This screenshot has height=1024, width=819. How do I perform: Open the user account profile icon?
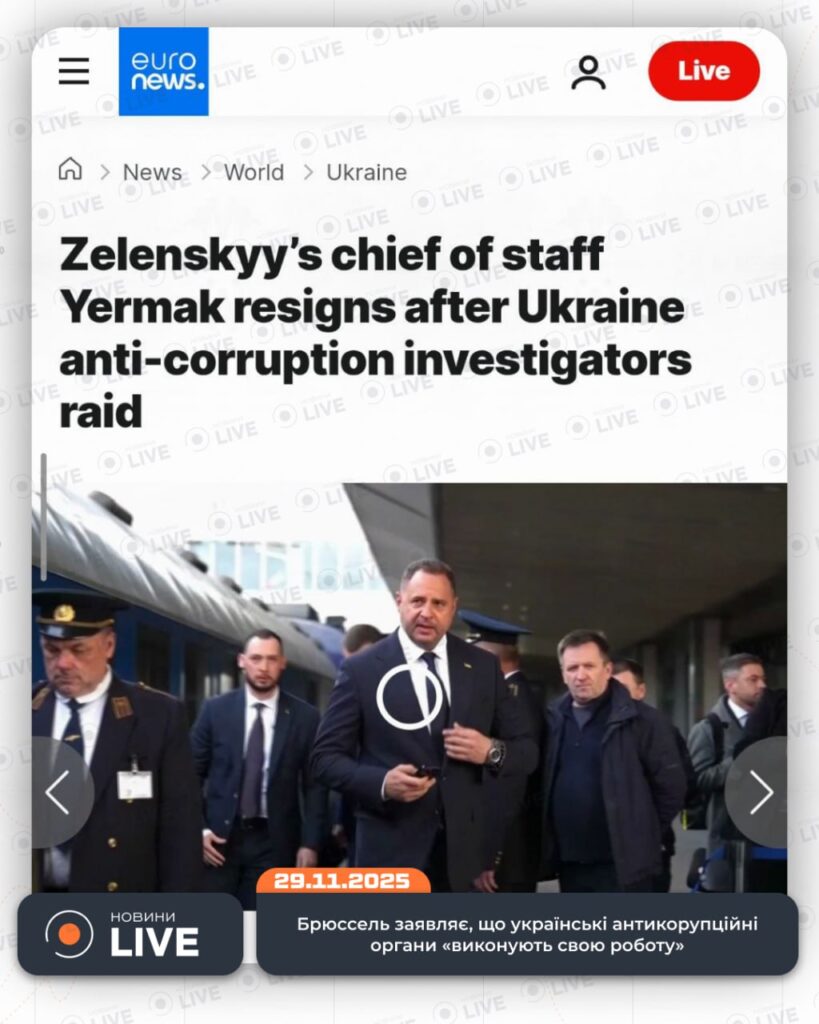(588, 72)
